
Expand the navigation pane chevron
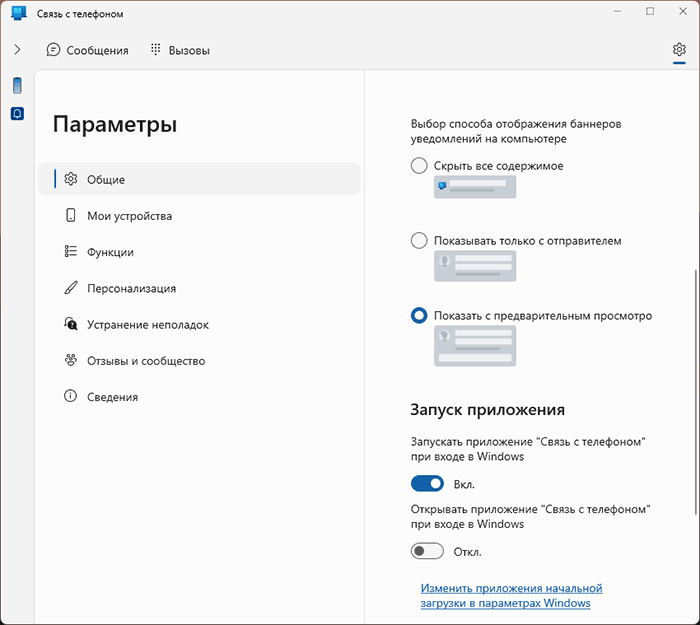coord(17,50)
